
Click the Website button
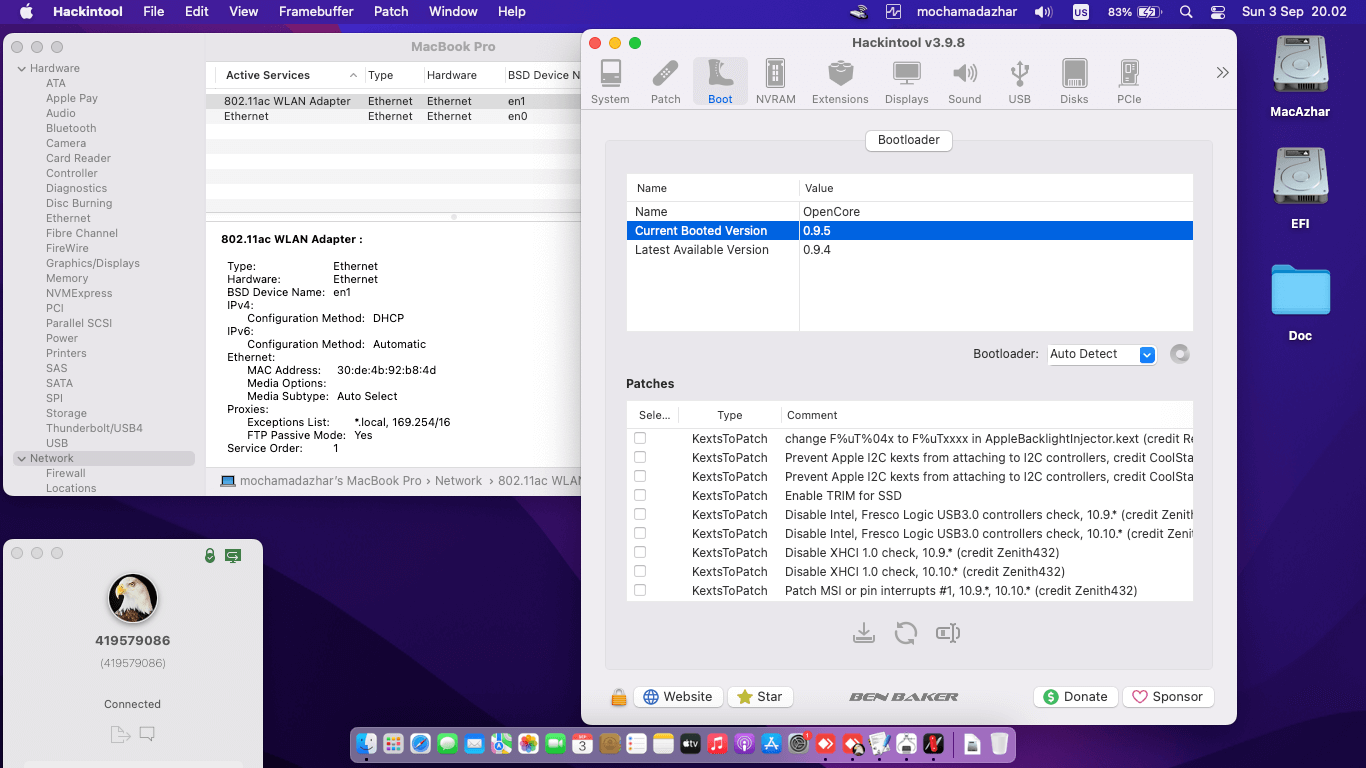click(x=678, y=697)
